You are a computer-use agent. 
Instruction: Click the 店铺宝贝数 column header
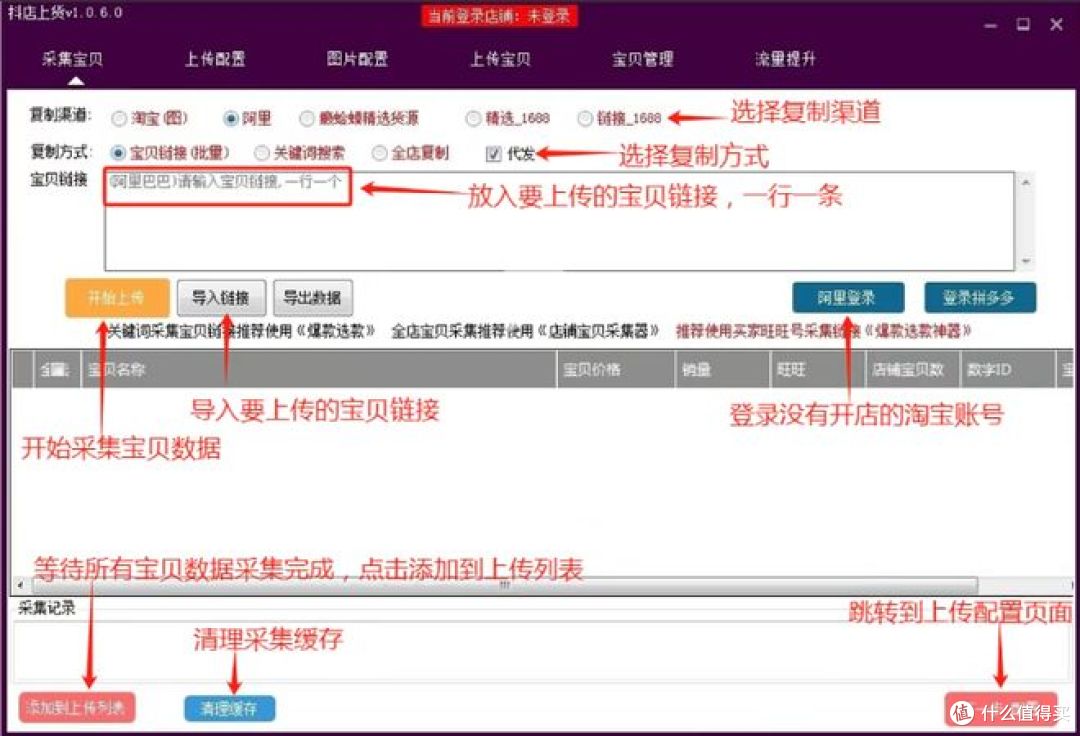[913, 370]
